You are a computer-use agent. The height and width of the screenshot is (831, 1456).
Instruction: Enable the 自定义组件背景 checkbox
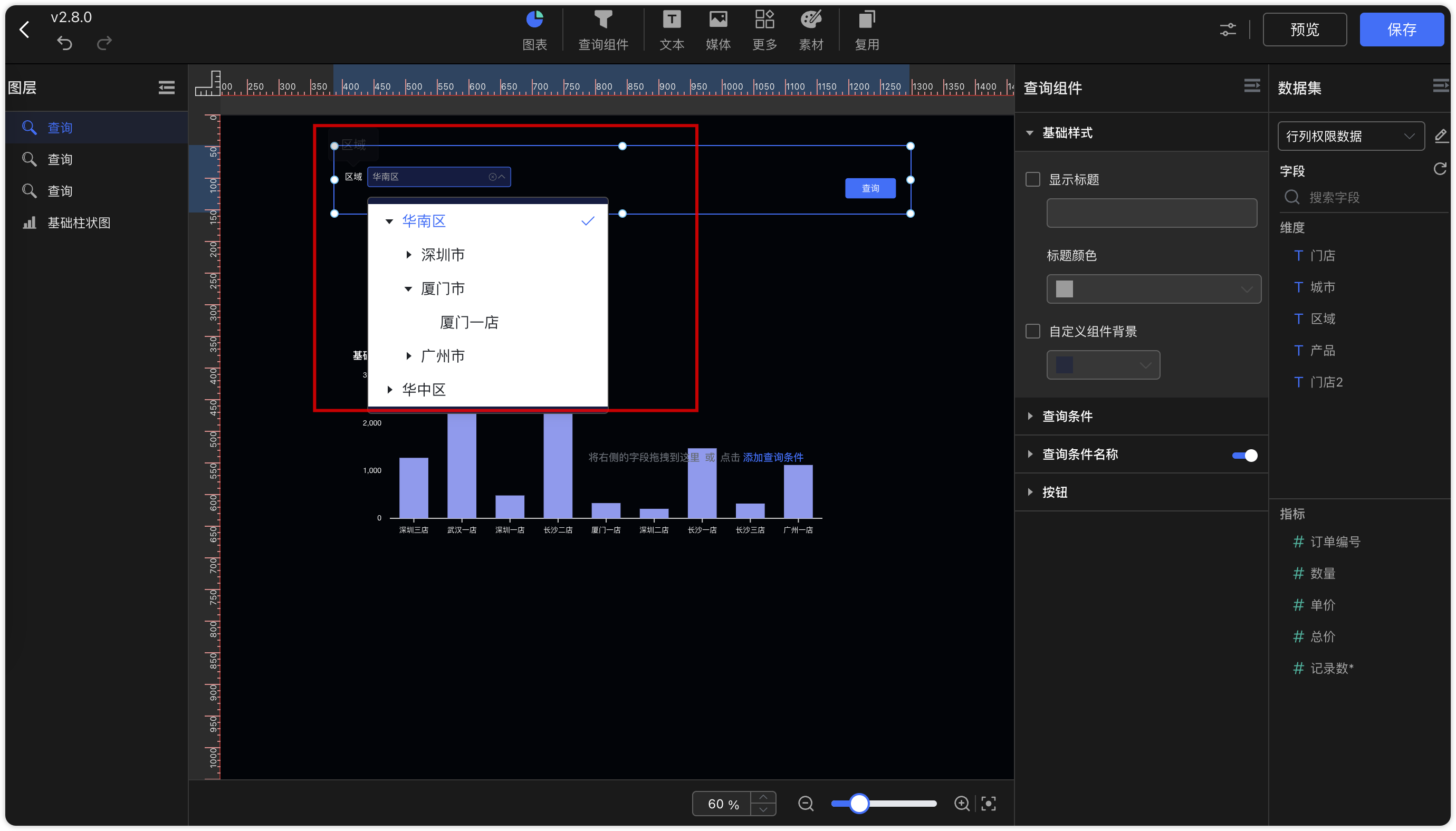[x=1032, y=331]
